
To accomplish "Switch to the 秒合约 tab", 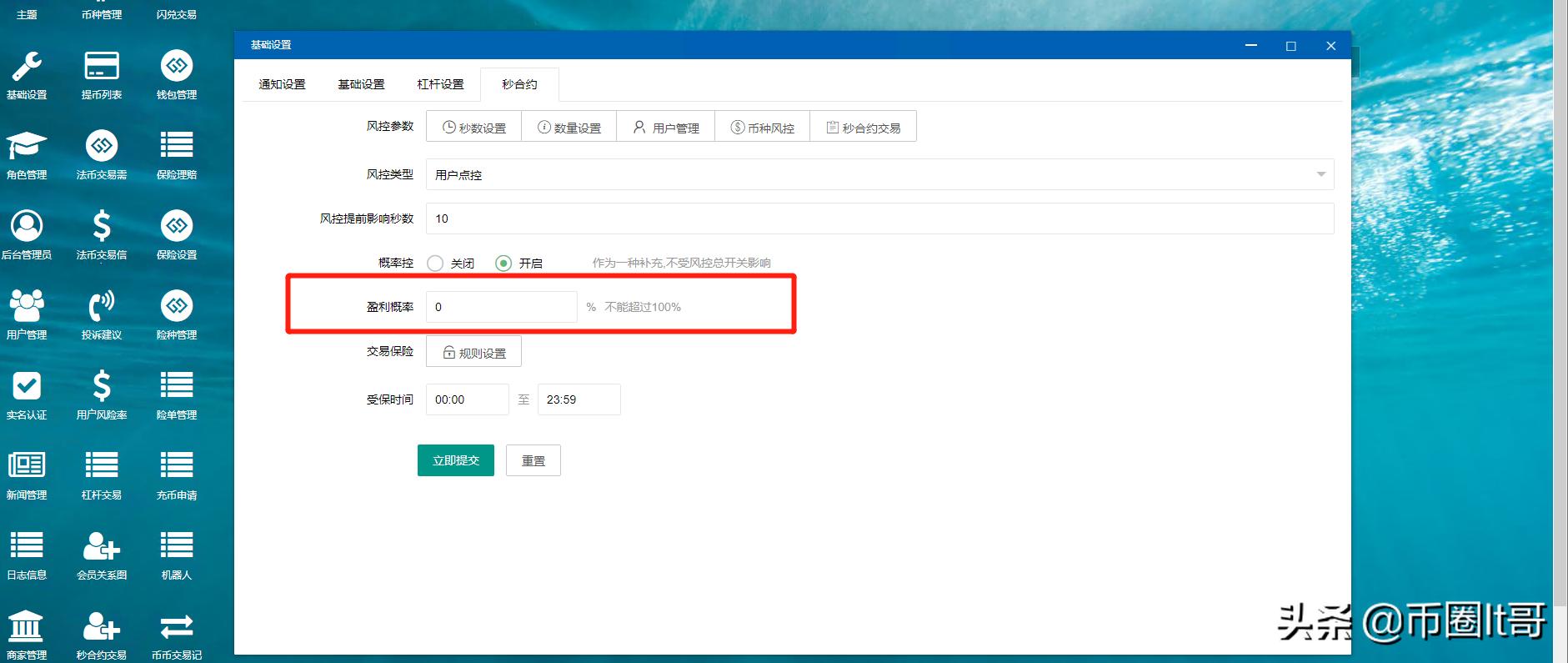I will 519,84.
